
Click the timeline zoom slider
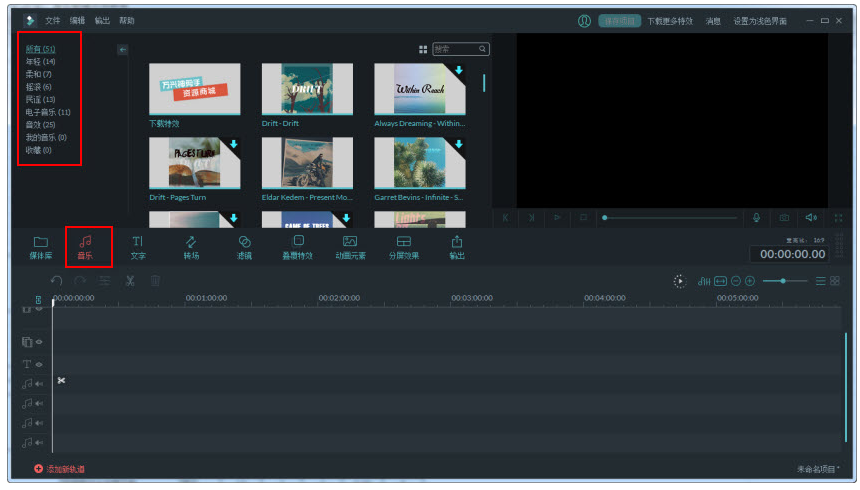click(783, 281)
